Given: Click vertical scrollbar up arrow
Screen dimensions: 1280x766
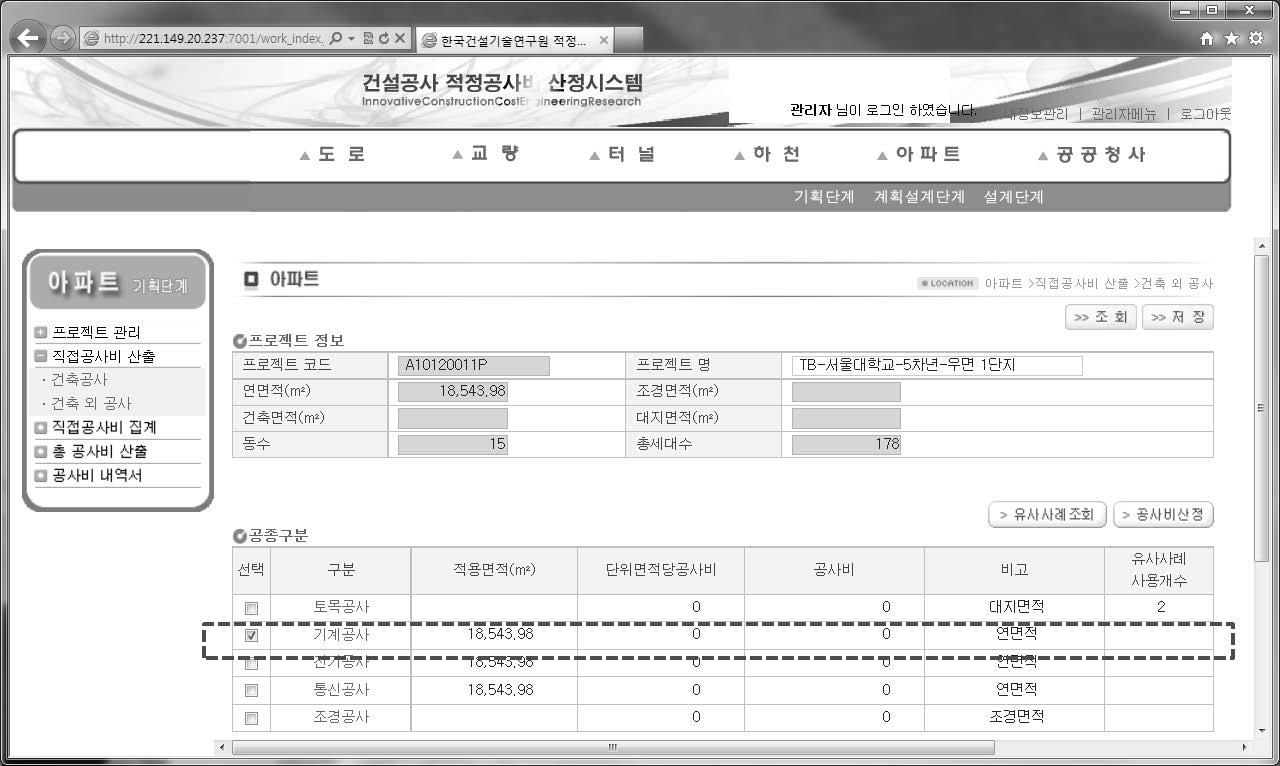Looking at the screenshot, I should pyautogui.click(x=1261, y=247).
